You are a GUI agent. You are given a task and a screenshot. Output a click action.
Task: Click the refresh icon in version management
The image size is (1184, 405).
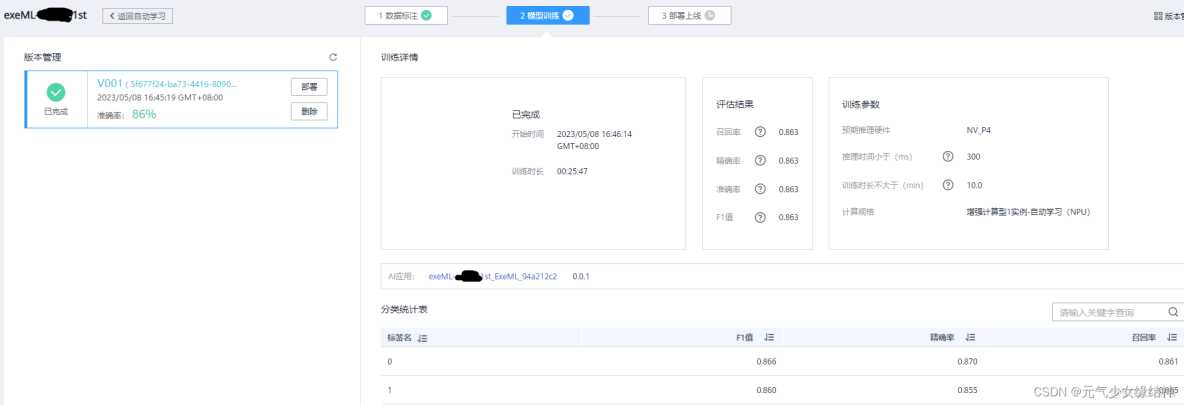[x=333, y=57]
